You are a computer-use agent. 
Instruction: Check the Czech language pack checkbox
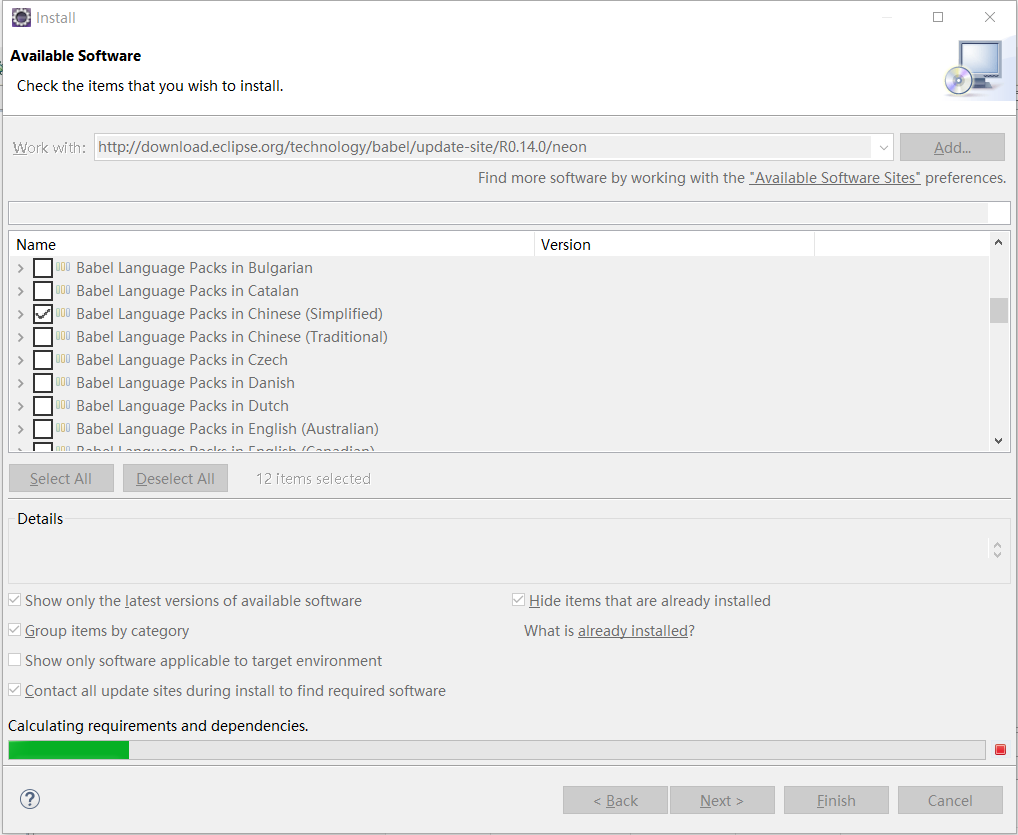point(43,360)
